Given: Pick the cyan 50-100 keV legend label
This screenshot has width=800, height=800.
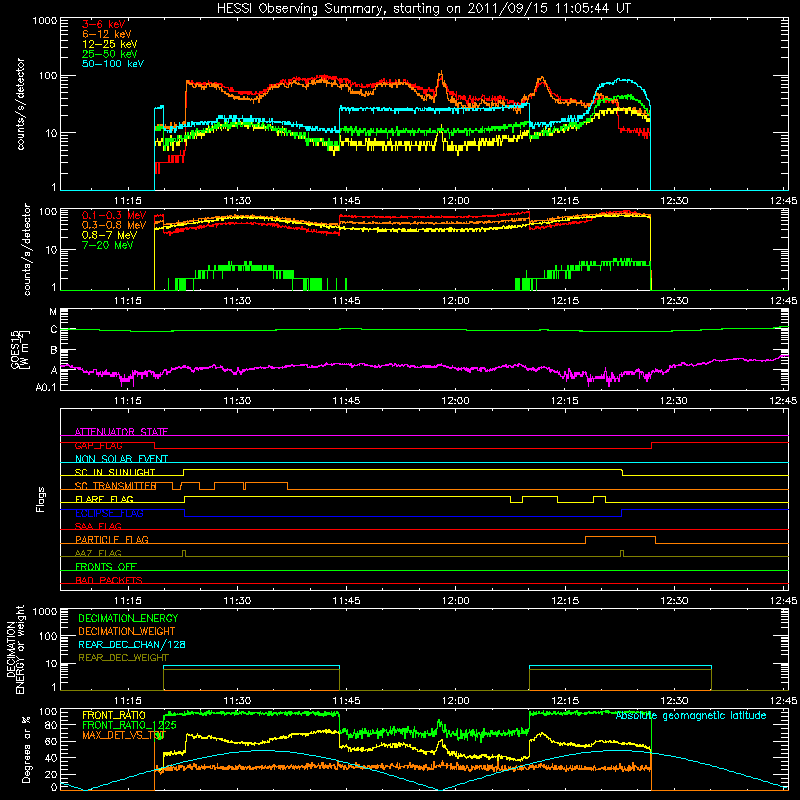Looking at the screenshot, I should pos(113,64).
